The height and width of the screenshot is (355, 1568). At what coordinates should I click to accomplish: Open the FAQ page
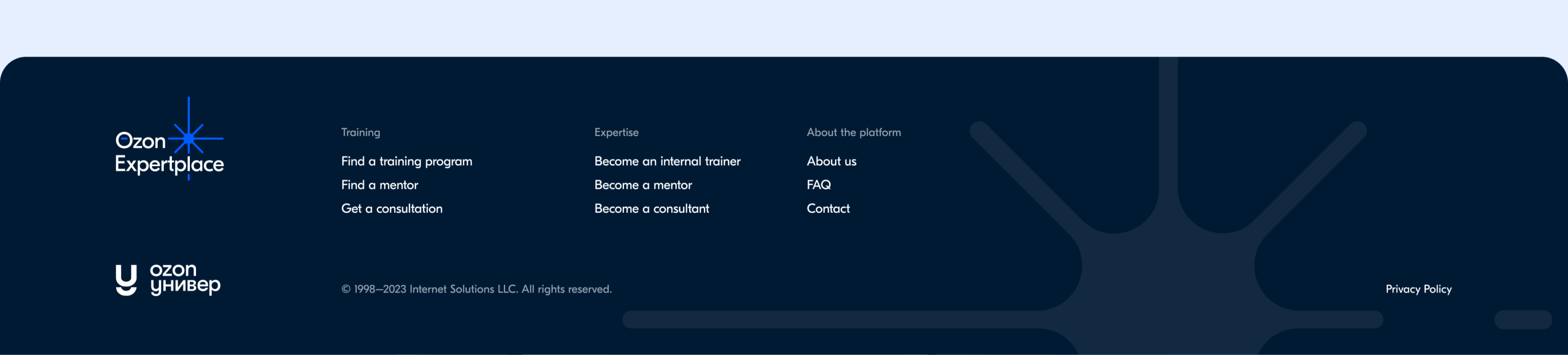[x=818, y=185]
